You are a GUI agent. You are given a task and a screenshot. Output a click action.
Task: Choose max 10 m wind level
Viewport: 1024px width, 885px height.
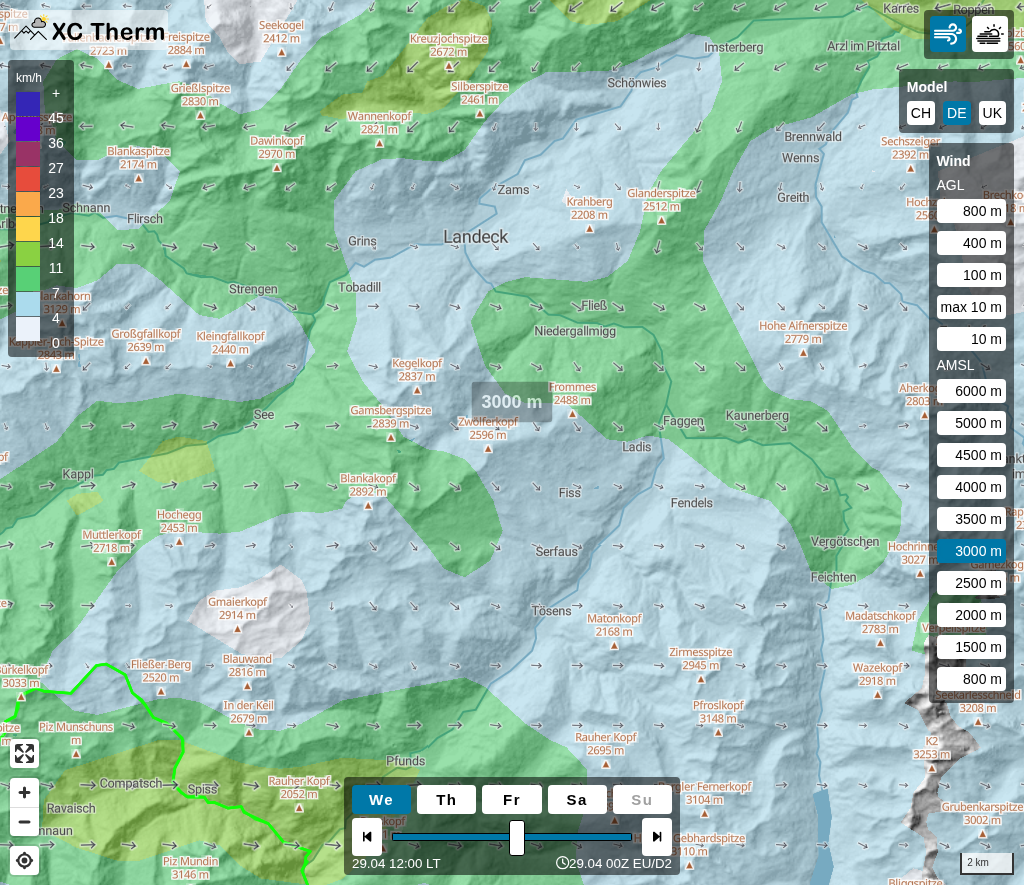click(971, 307)
